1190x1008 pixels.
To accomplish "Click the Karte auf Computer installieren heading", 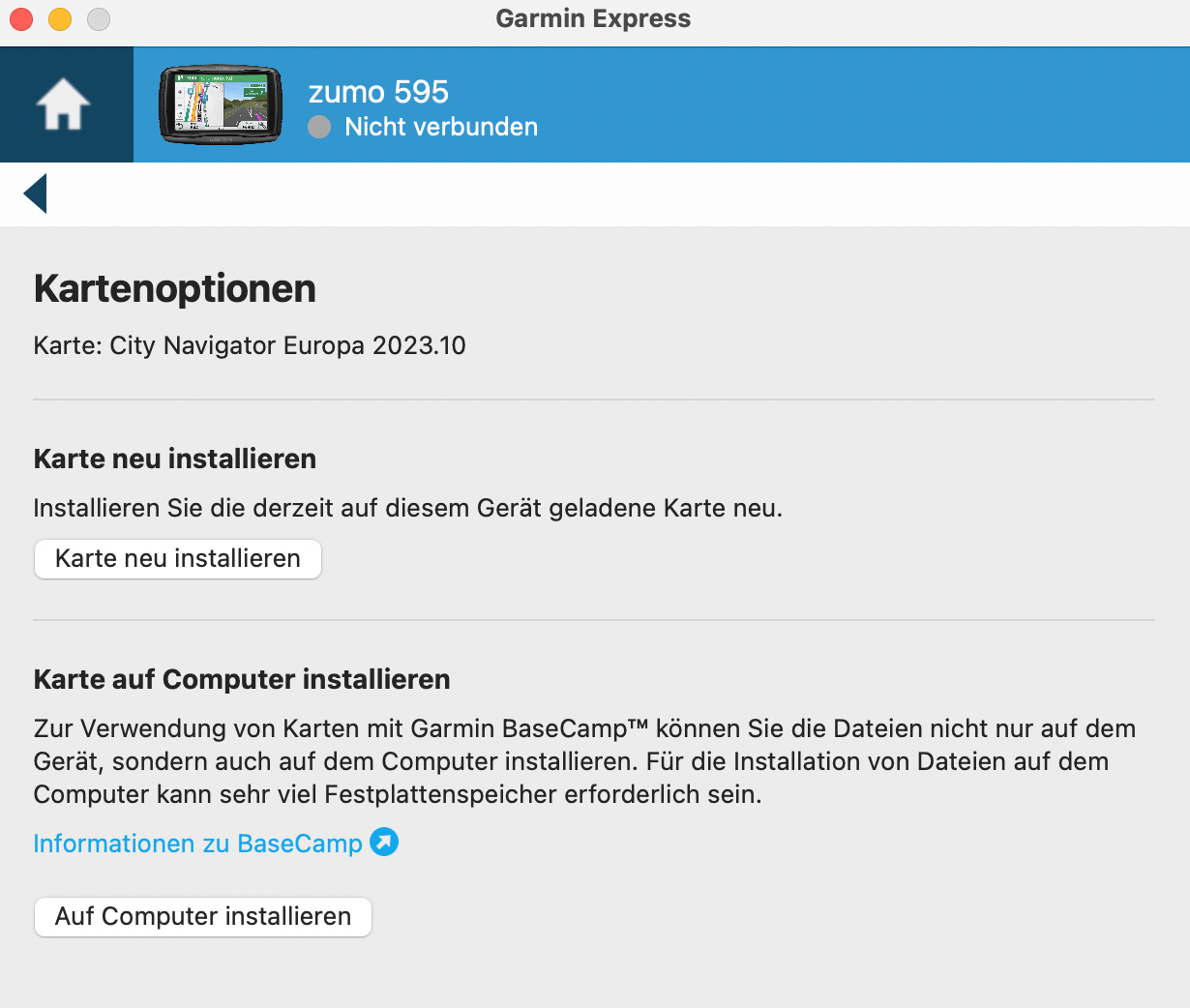I will (242, 679).
